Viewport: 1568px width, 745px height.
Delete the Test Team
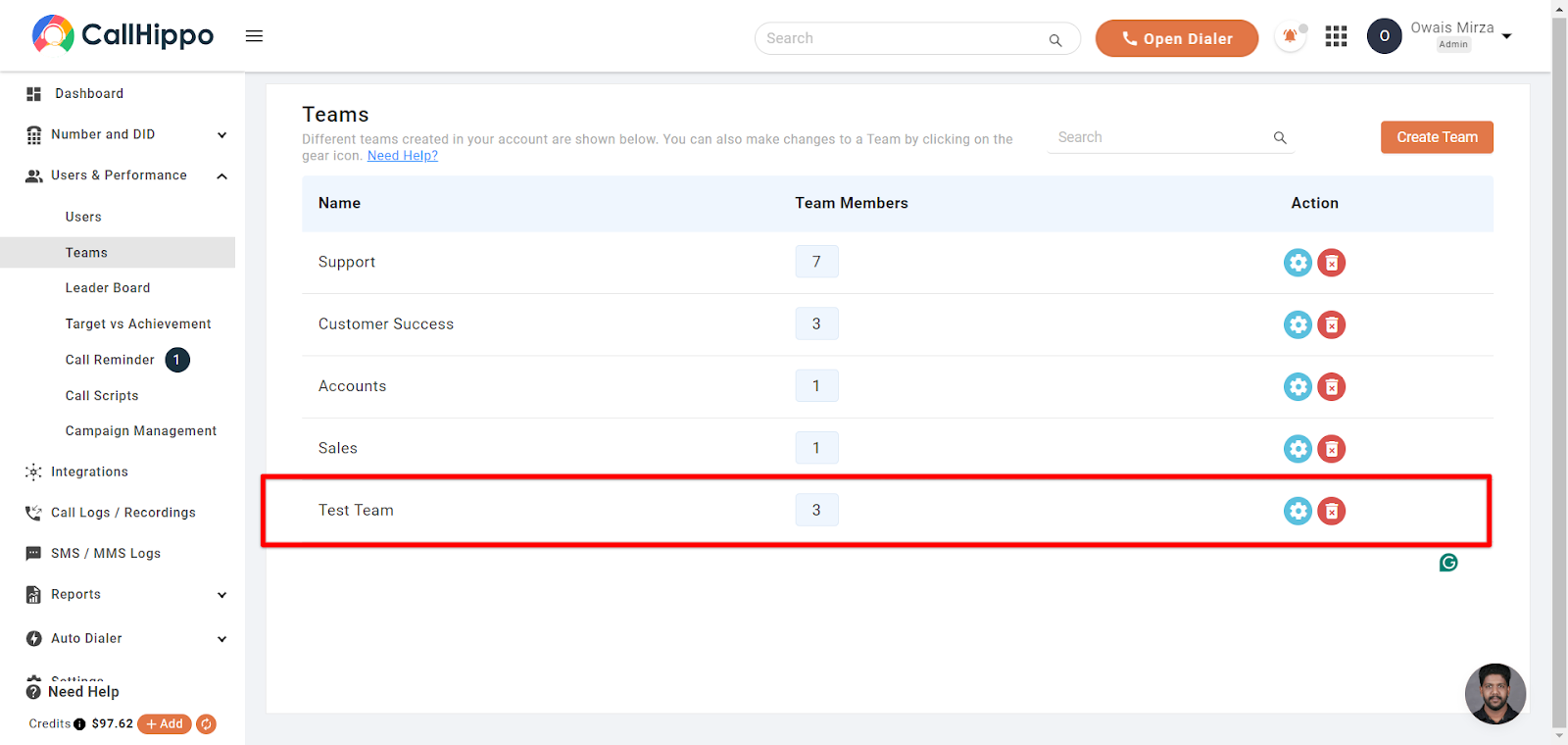[1331, 511]
